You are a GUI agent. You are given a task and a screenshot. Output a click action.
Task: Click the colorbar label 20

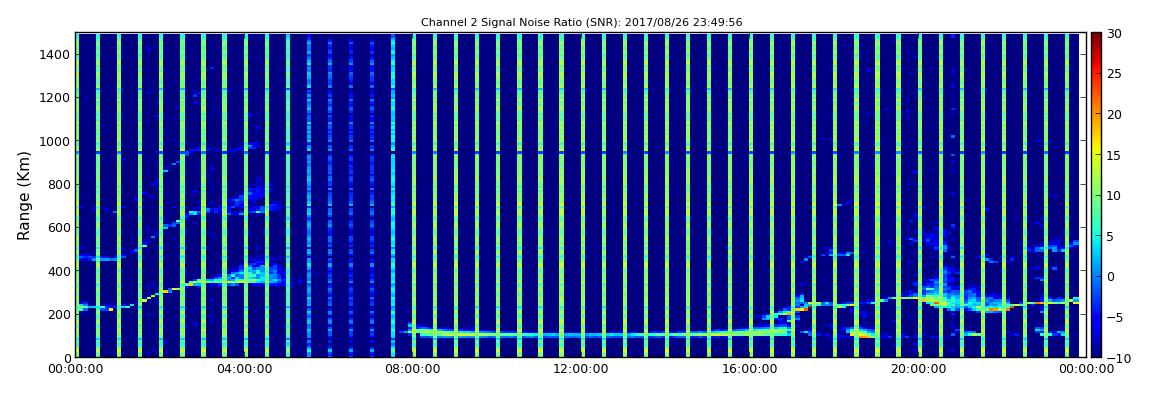click(x=1115, y=114)
